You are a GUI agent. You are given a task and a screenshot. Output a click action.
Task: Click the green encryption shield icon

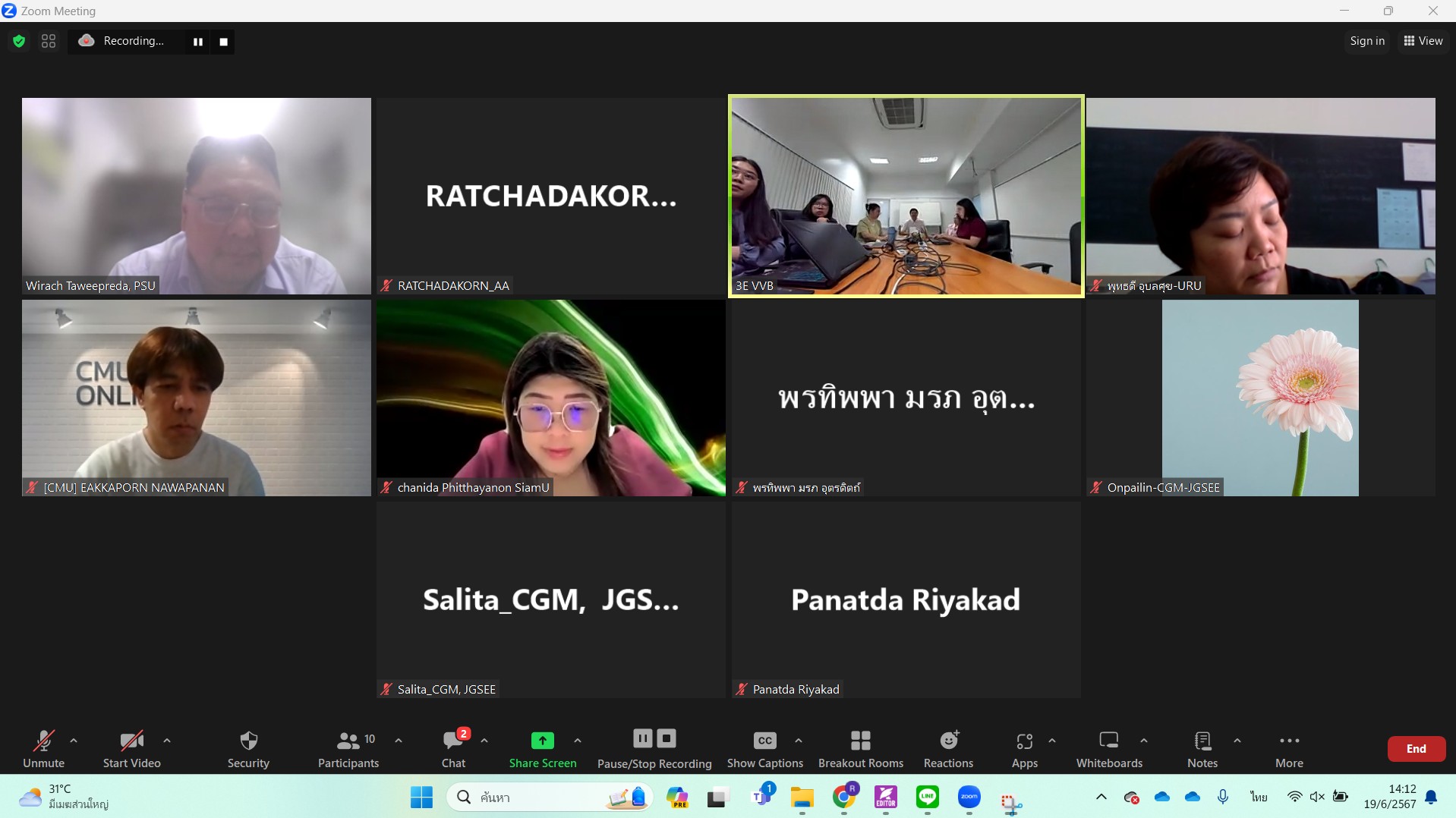(x=19, y=41)
